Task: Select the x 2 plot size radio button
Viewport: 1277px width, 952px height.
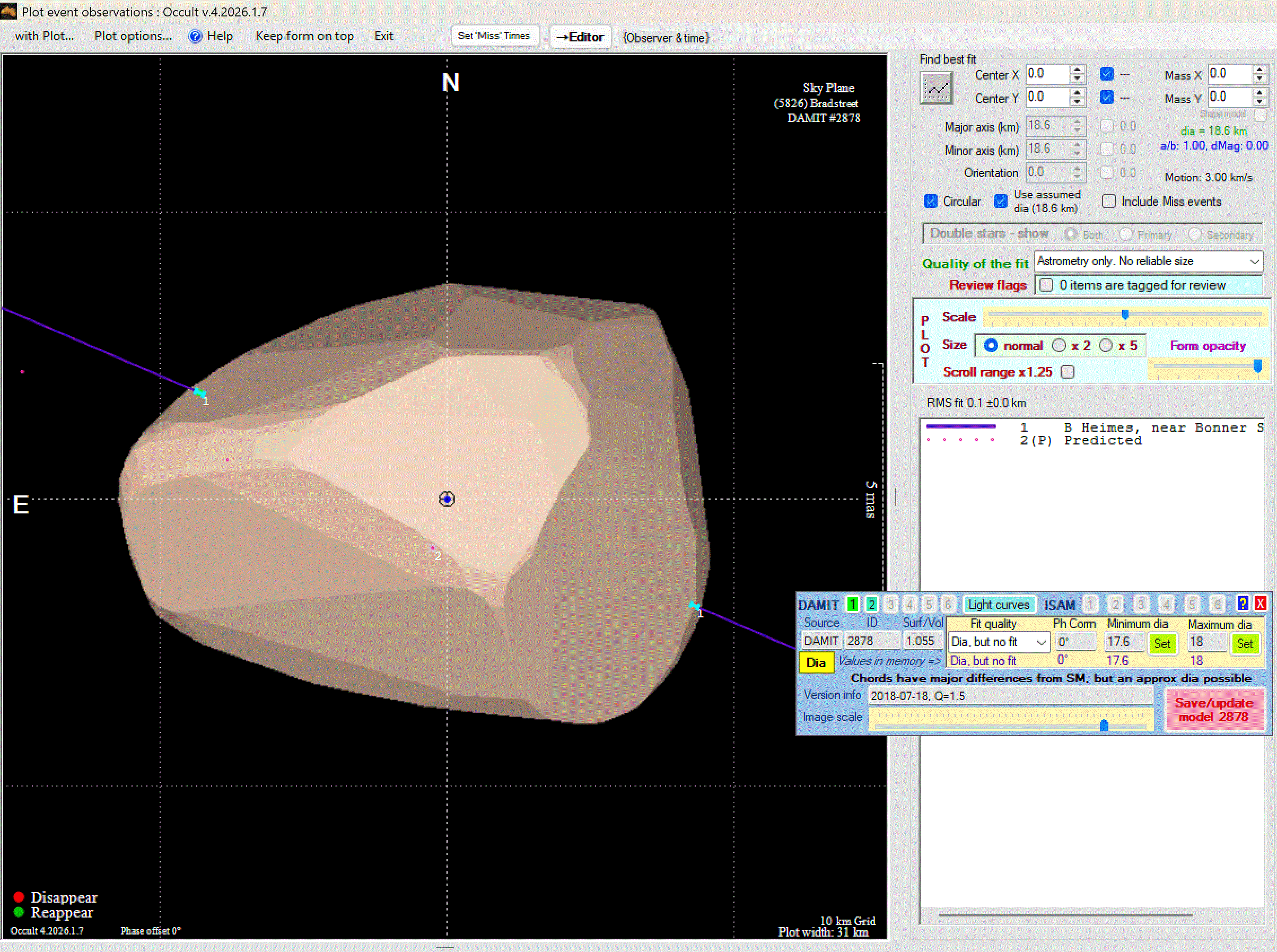Action: click(1059, 345)
